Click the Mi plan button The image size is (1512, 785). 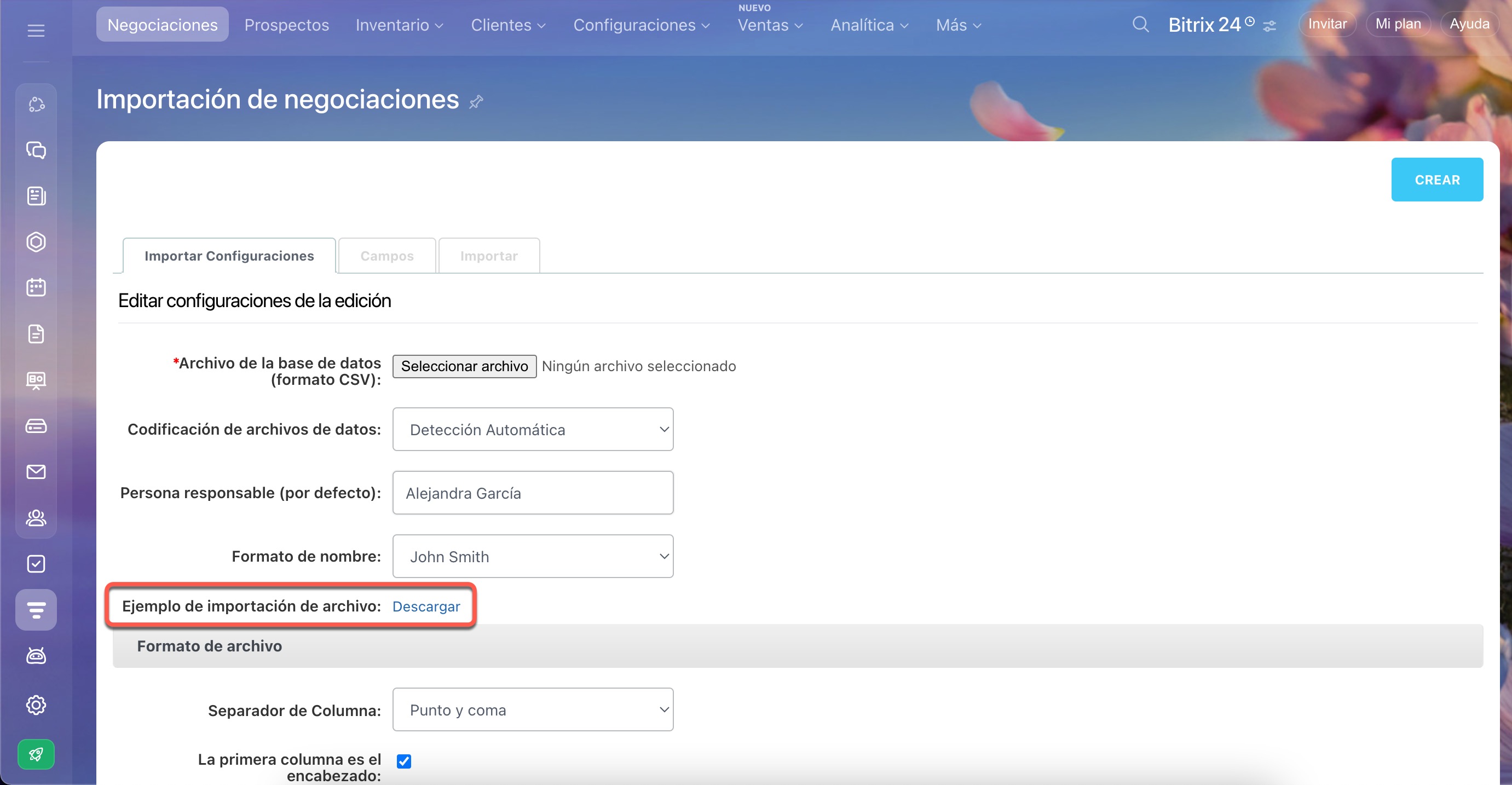click(x=1398, y=24)
